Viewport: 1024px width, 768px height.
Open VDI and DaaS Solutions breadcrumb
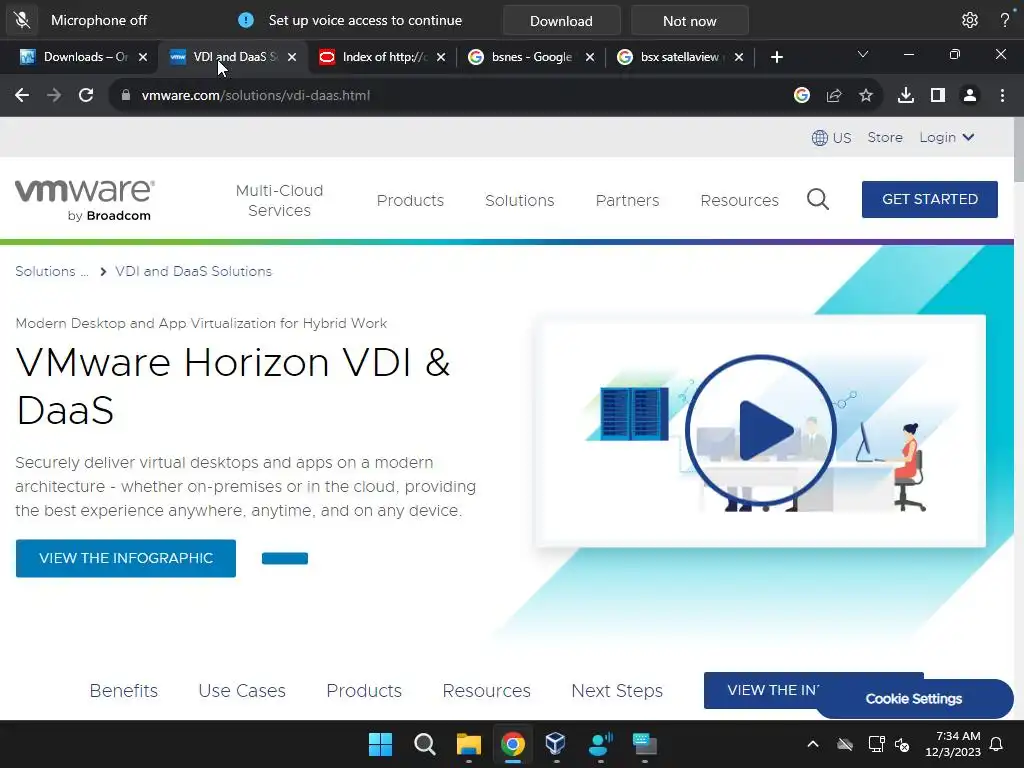coord(193,271)
